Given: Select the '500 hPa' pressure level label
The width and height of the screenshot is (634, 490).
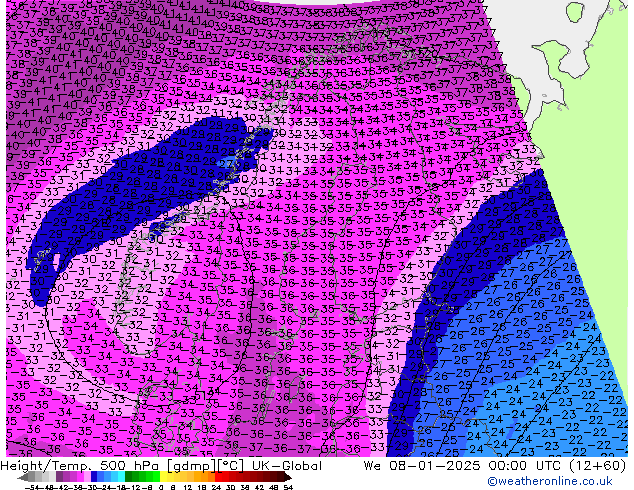Looking at the screenshot, I should coord(129,466).
